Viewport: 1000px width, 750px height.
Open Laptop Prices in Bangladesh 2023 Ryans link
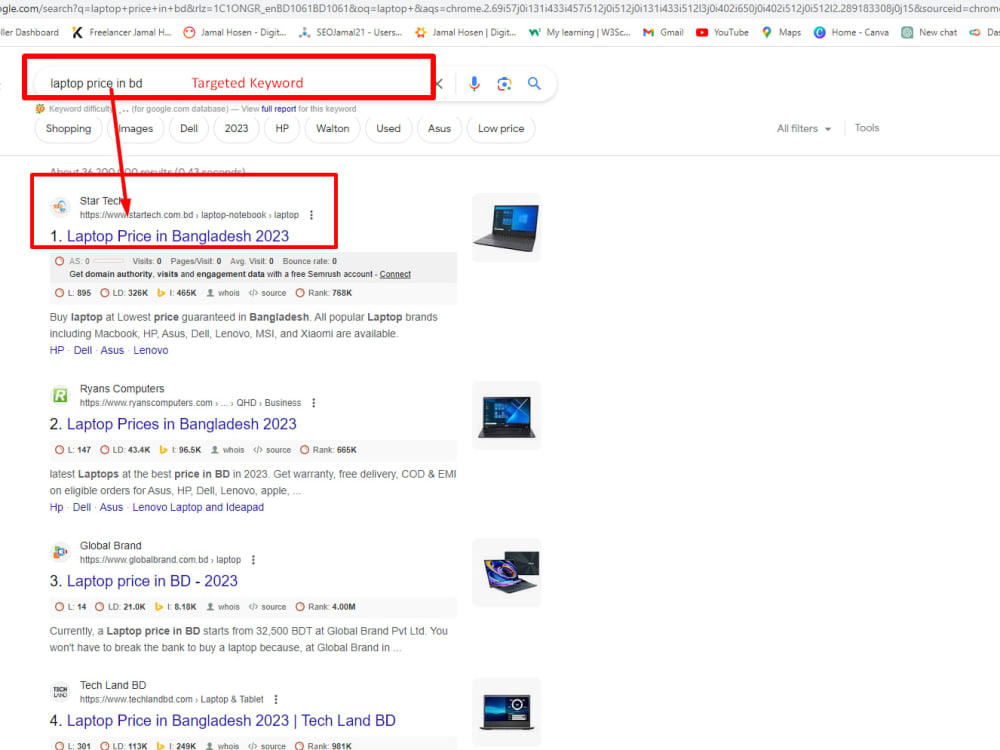pyautogui.click(x=182, y=425)
